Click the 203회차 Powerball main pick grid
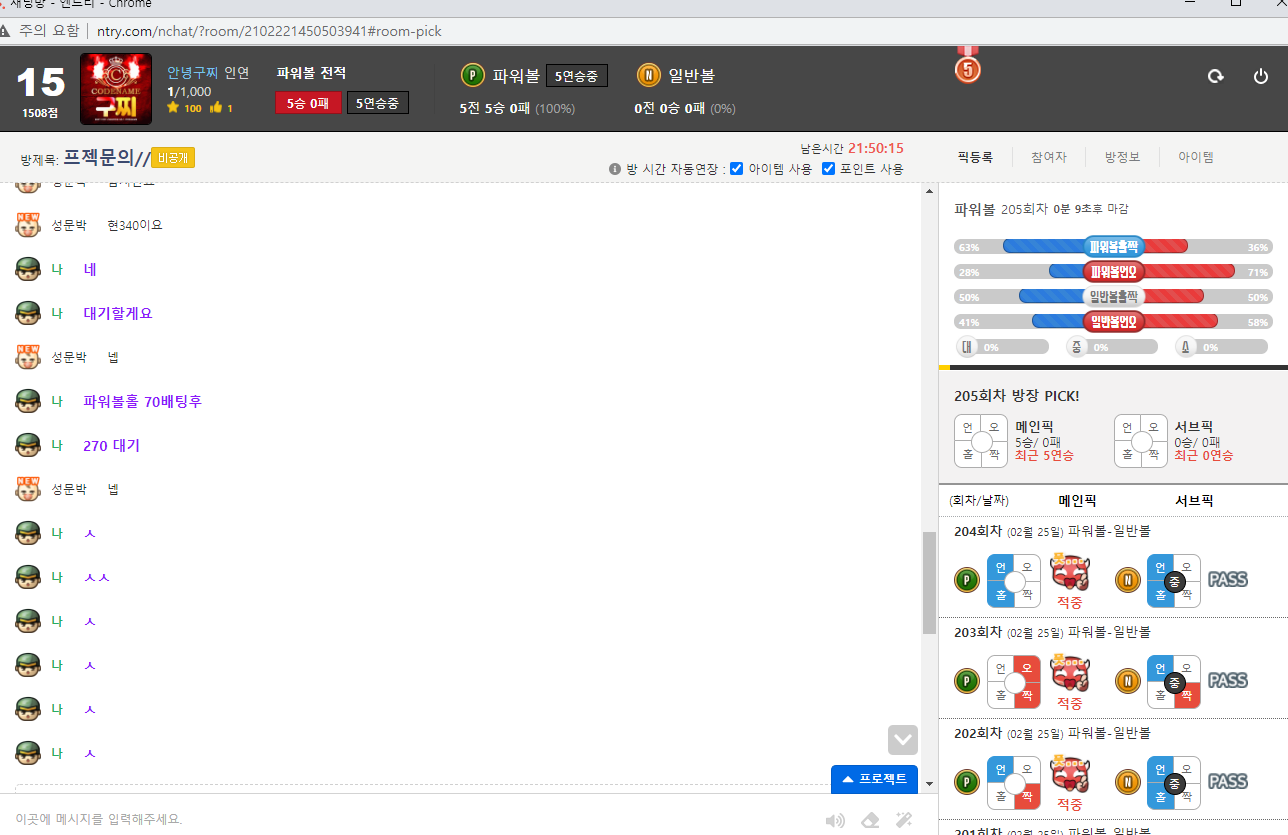The height and width of the screenshot is (835, 1288). [x=1014, y=682]
